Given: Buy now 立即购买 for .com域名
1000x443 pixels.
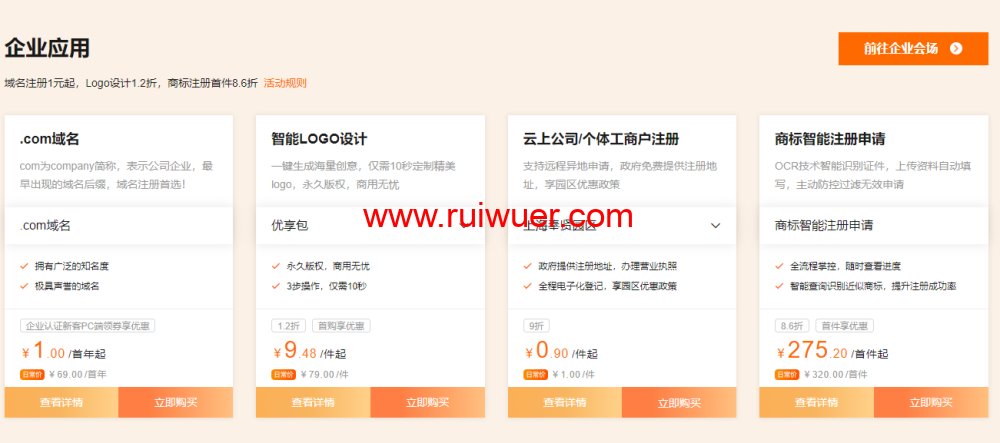Looking at the screenshot, I should click(x=175, y=402).
